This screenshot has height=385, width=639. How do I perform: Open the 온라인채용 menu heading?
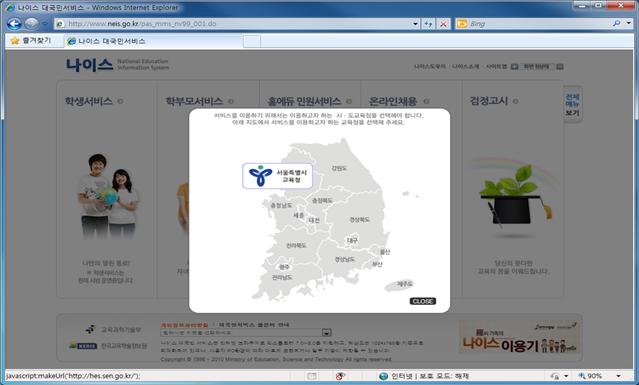393,101
